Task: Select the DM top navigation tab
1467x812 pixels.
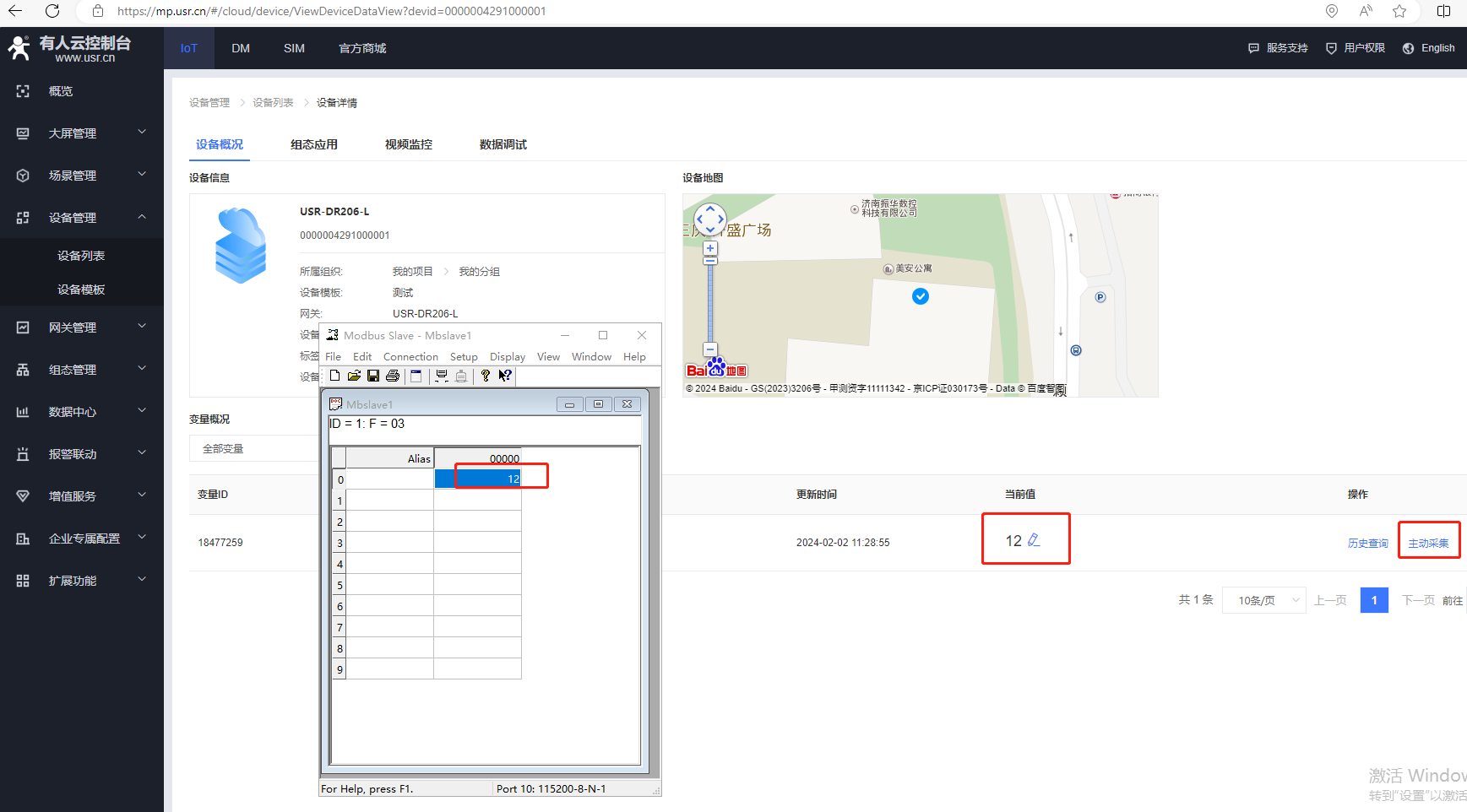Action: pyautogui.click(x=241, y=48)
